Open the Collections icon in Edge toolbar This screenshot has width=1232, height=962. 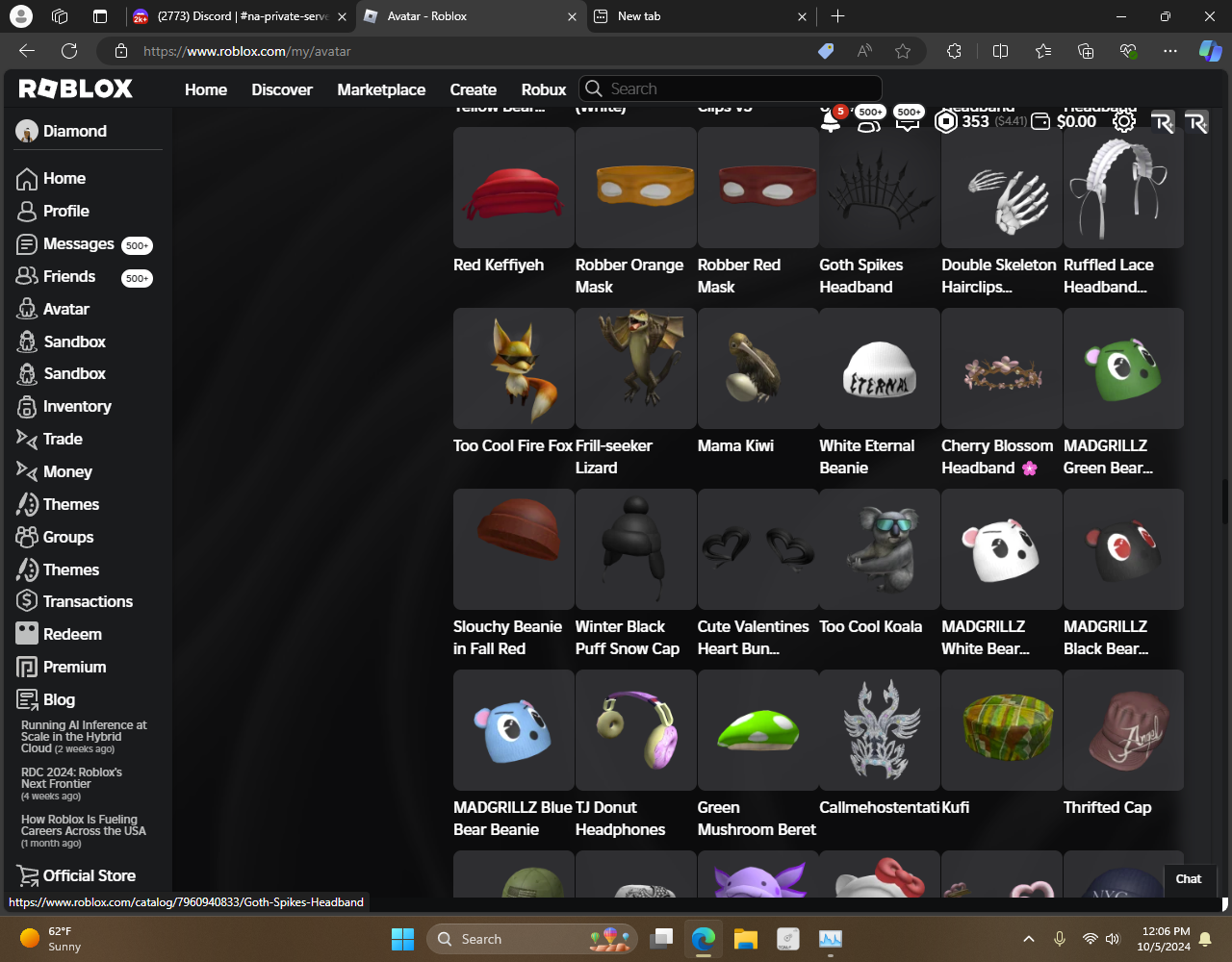tap(1086, 51)
